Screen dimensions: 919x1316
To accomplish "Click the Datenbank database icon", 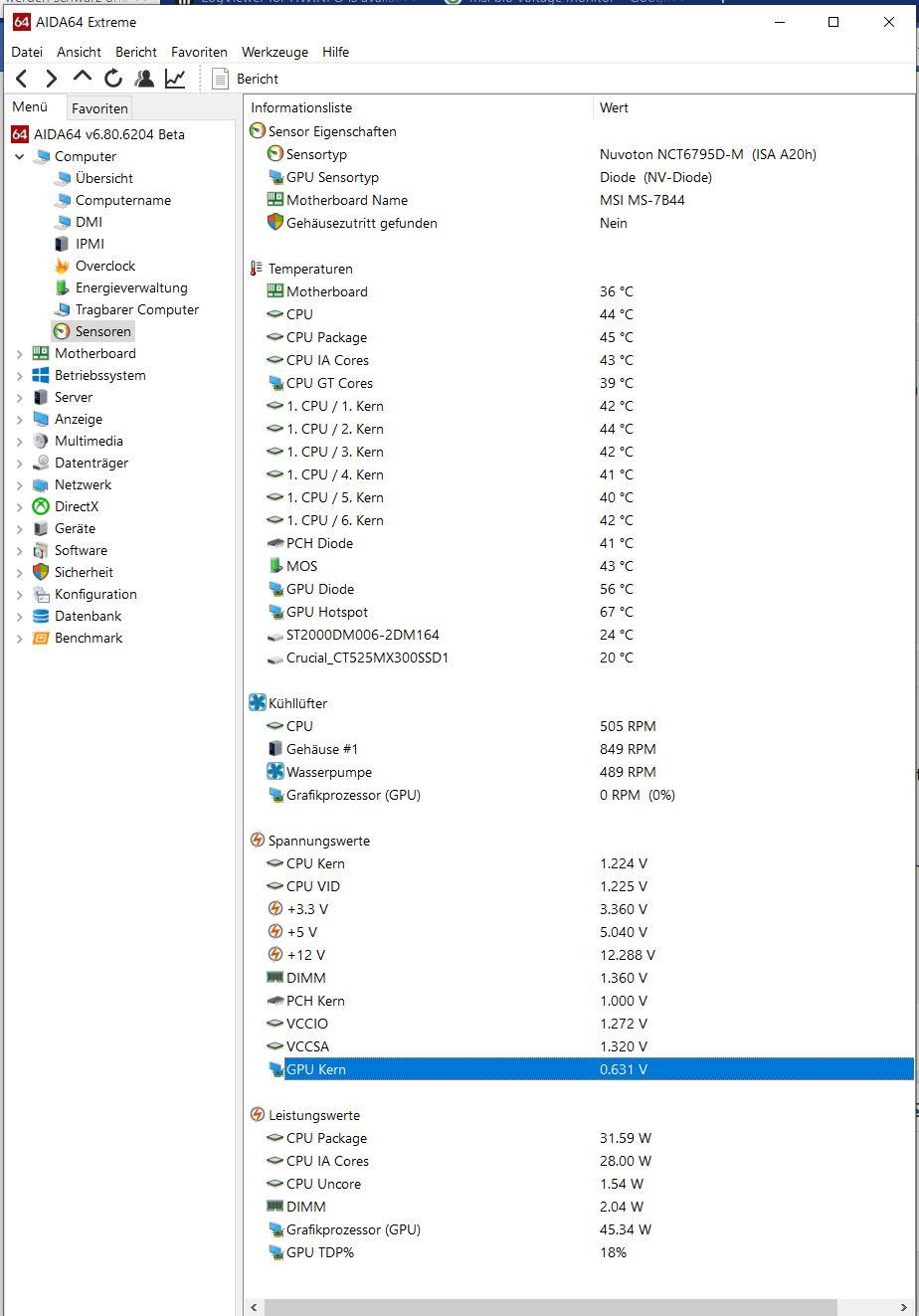I will (x=41, y=616).
